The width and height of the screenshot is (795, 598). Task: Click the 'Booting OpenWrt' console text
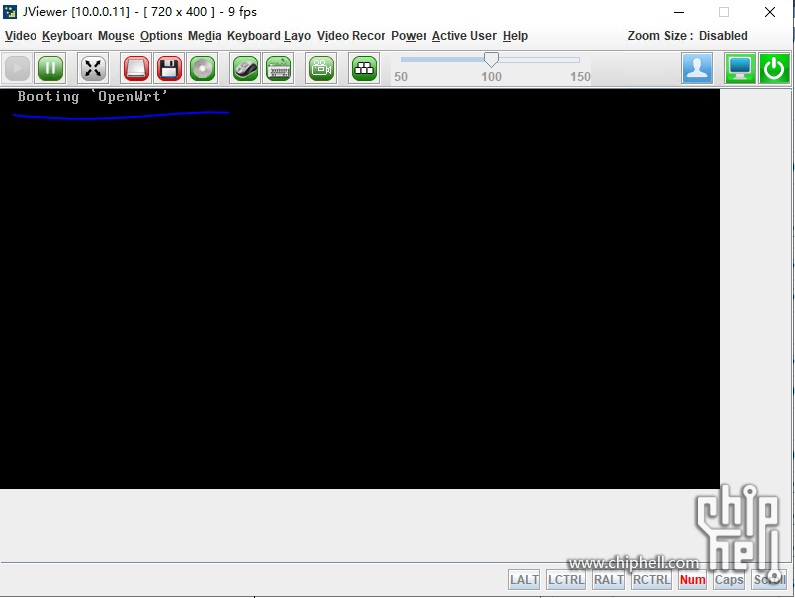[x=92, y=96]
